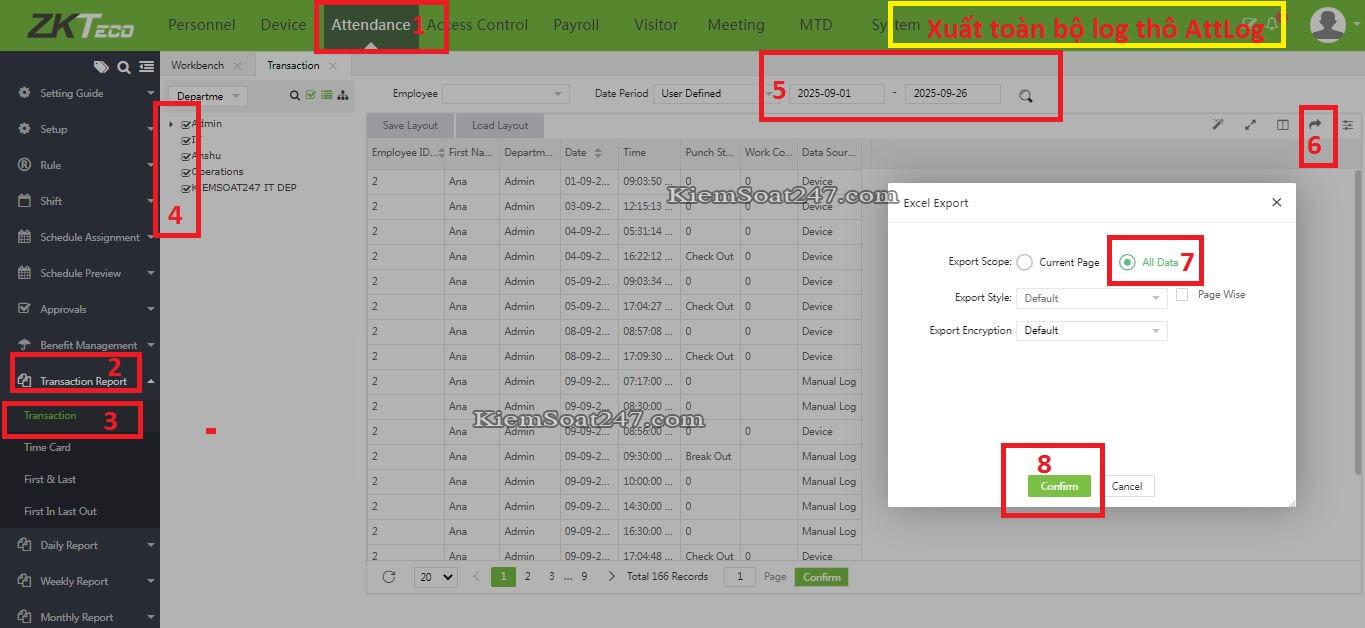This screenshot has width=1365, height=628.
Task: Open the Export Style dropdown
Action: click(x=1091, y=298)
